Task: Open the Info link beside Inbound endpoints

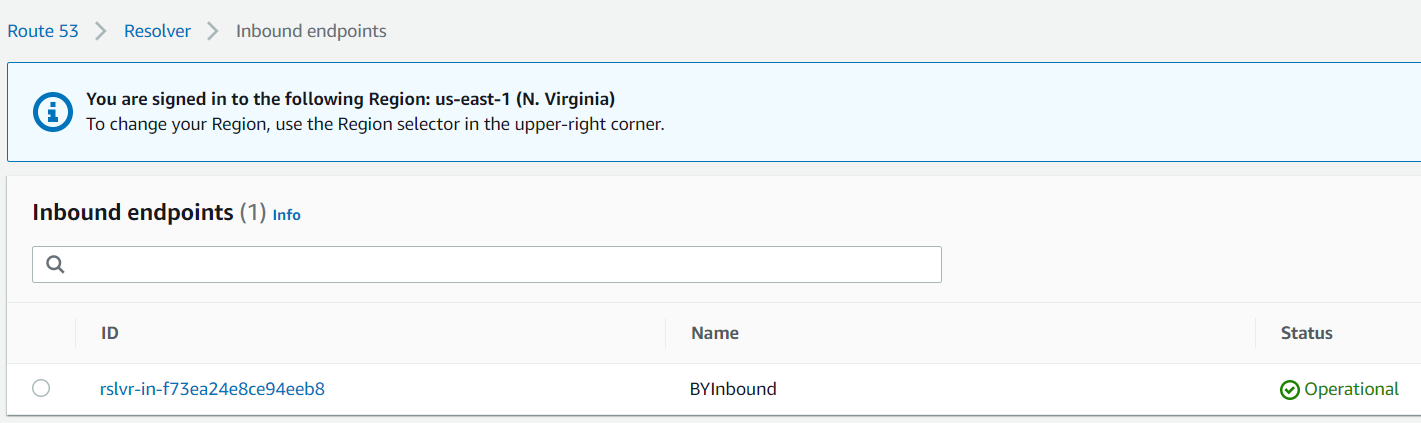Action: pyautogui.click(x=287, y=215)
